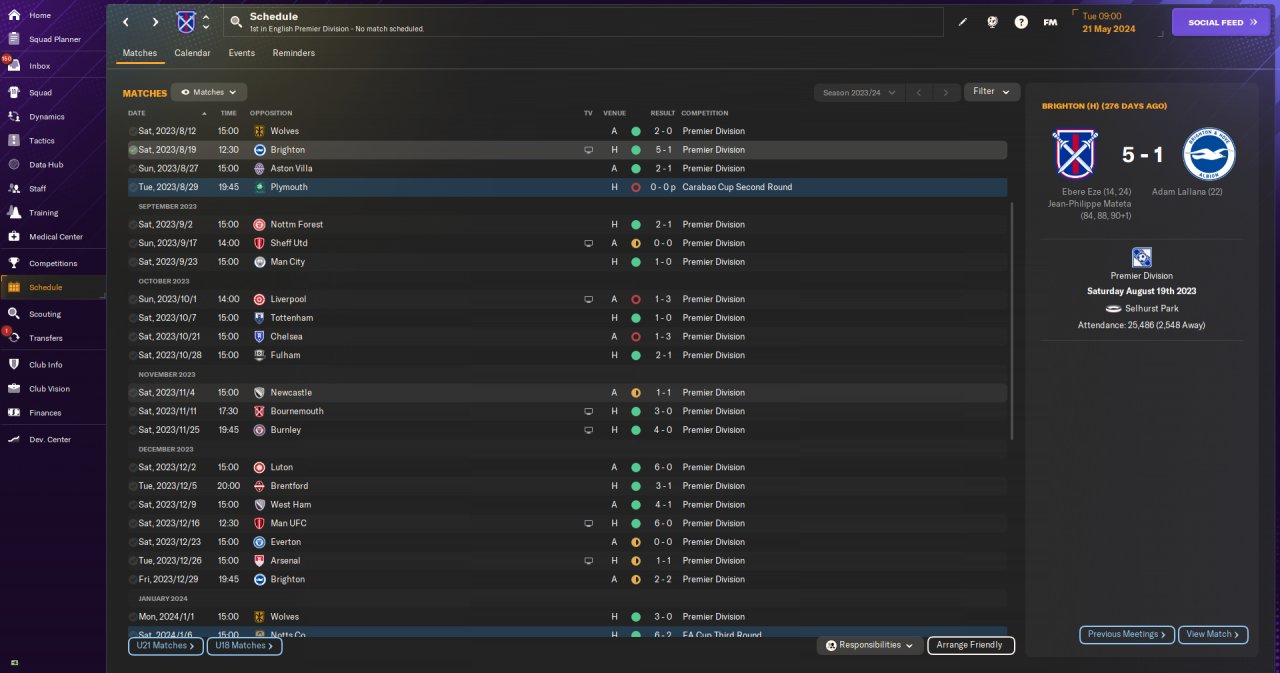Click the date 21 May 2024

tap(1111, 28)
